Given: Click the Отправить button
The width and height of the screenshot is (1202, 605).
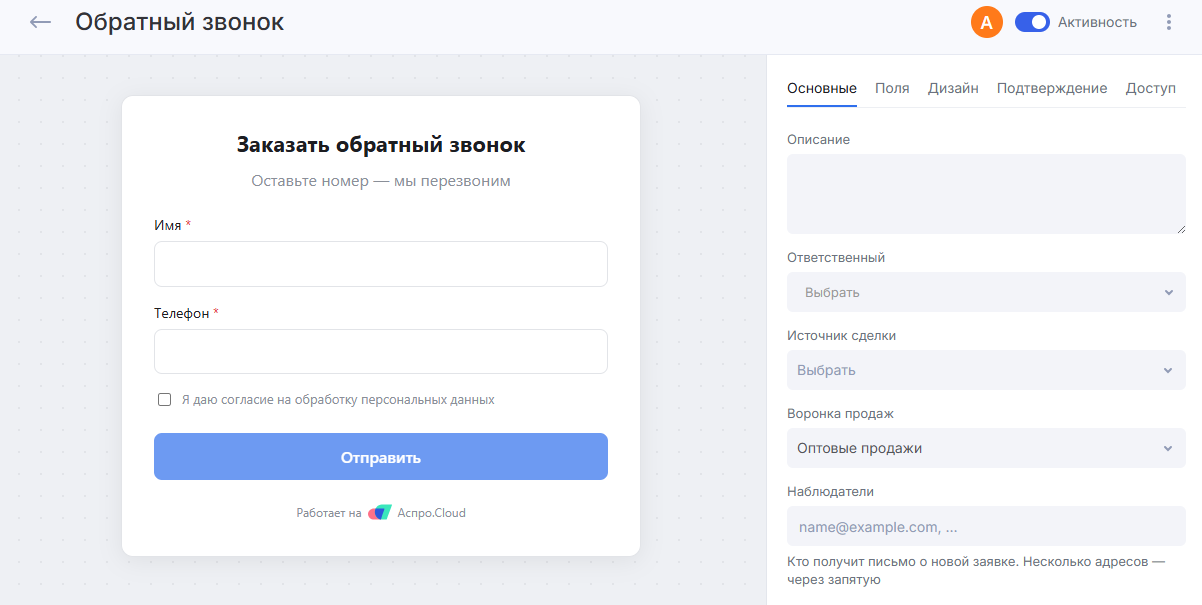Looking at the screenshot, I should pyautogui.click(x=381, y=457).
